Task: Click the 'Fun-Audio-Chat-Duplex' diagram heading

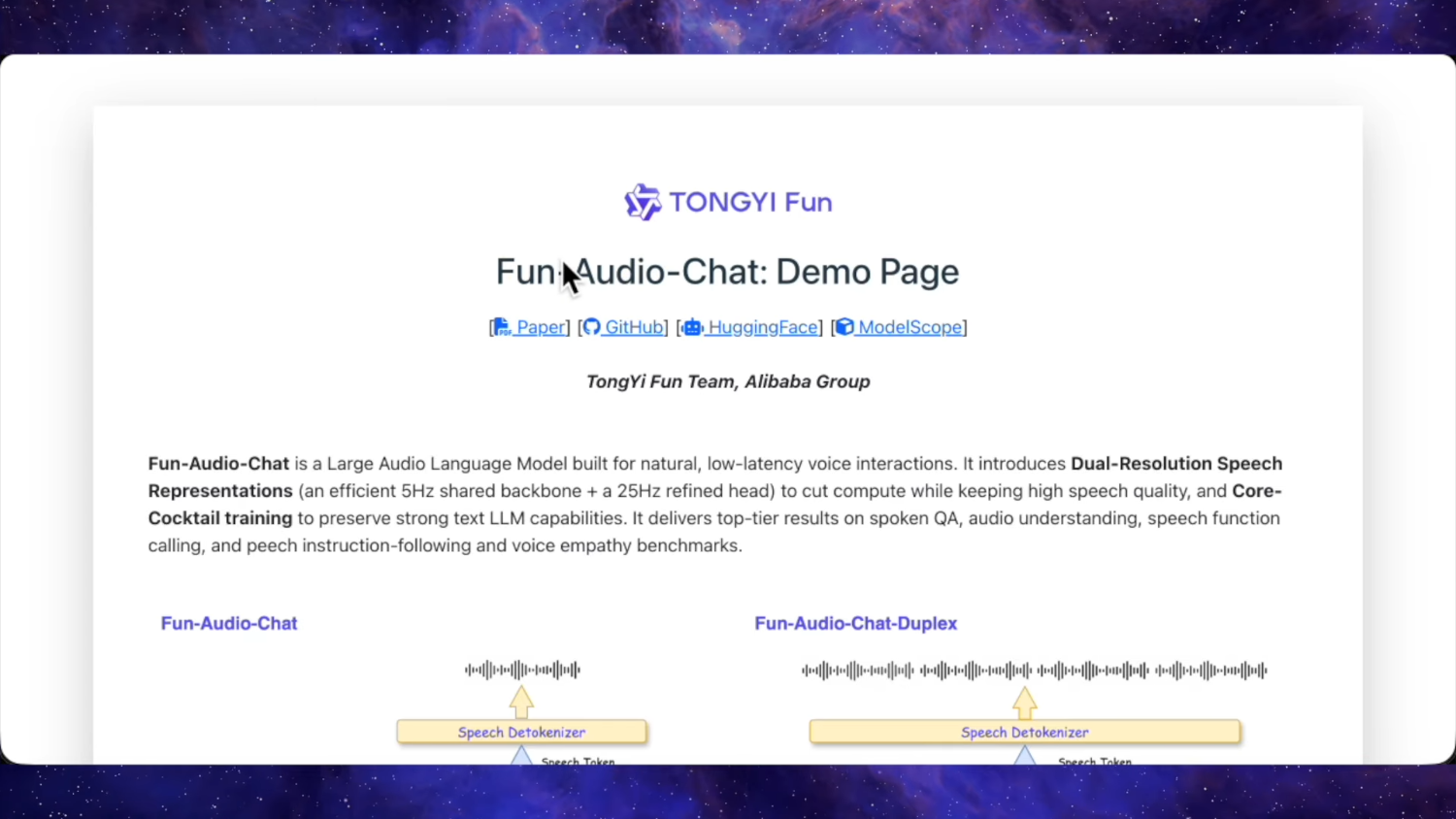Action: point(856,624)
